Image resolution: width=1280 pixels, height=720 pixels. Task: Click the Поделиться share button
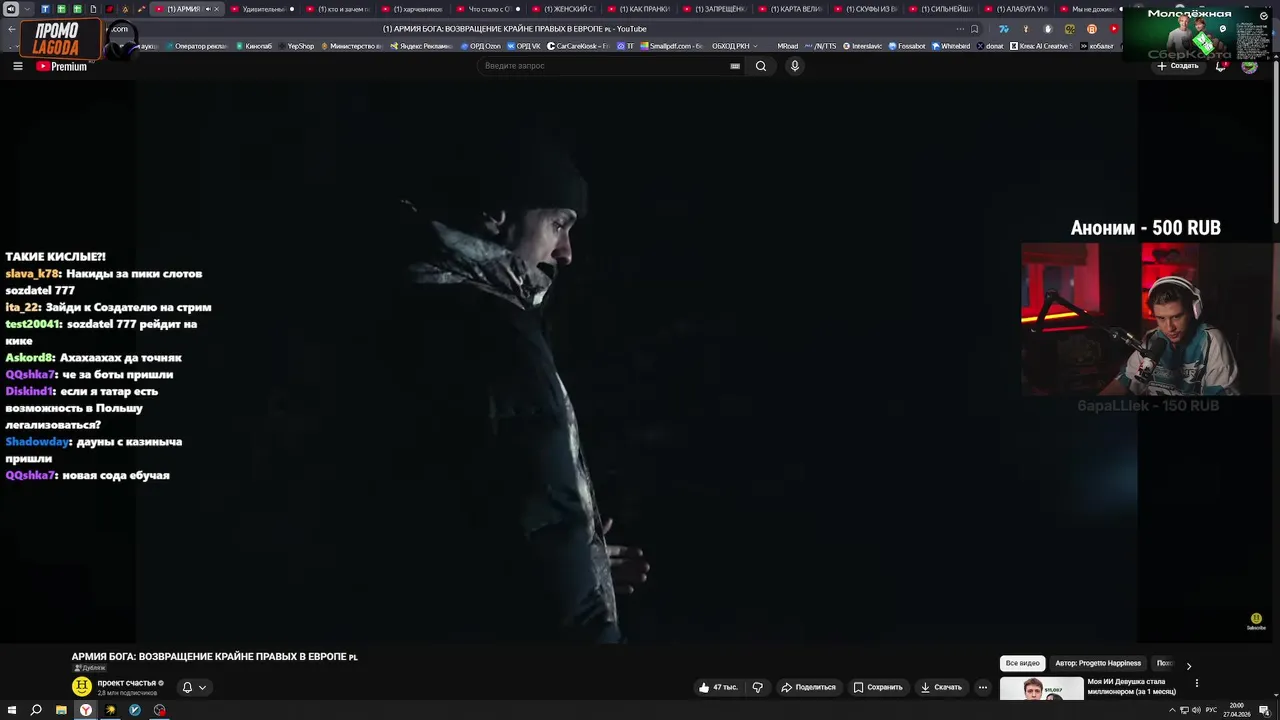[x=808, y=687]
